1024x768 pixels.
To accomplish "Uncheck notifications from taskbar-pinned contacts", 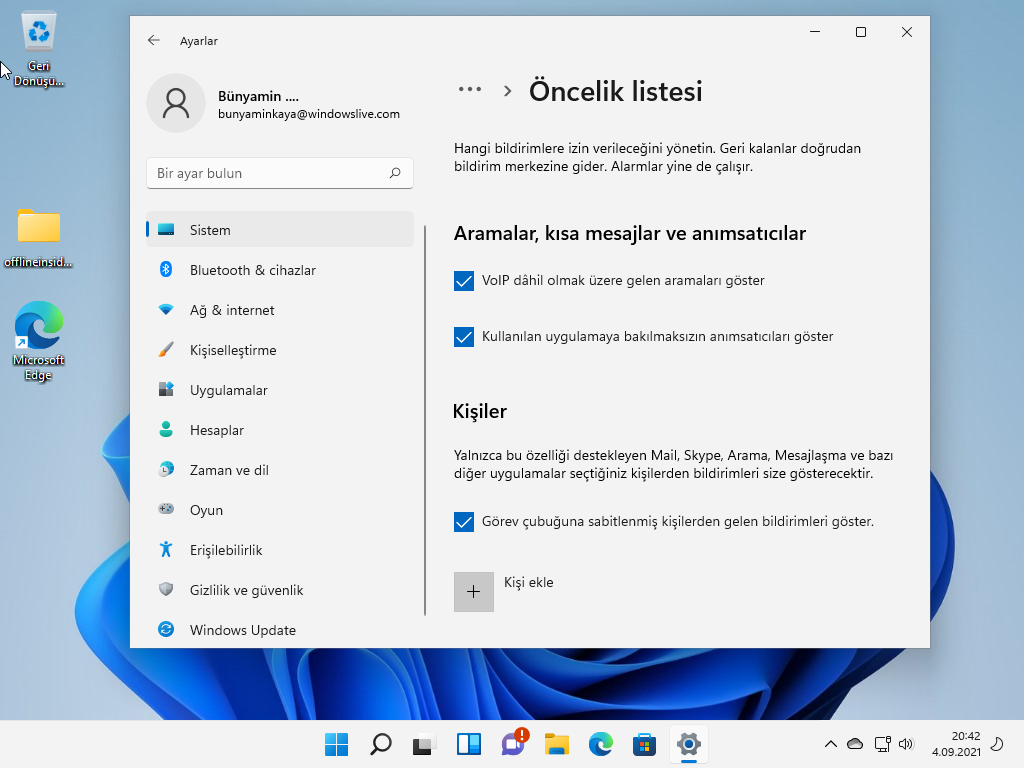I will click(x=463, y=521).
